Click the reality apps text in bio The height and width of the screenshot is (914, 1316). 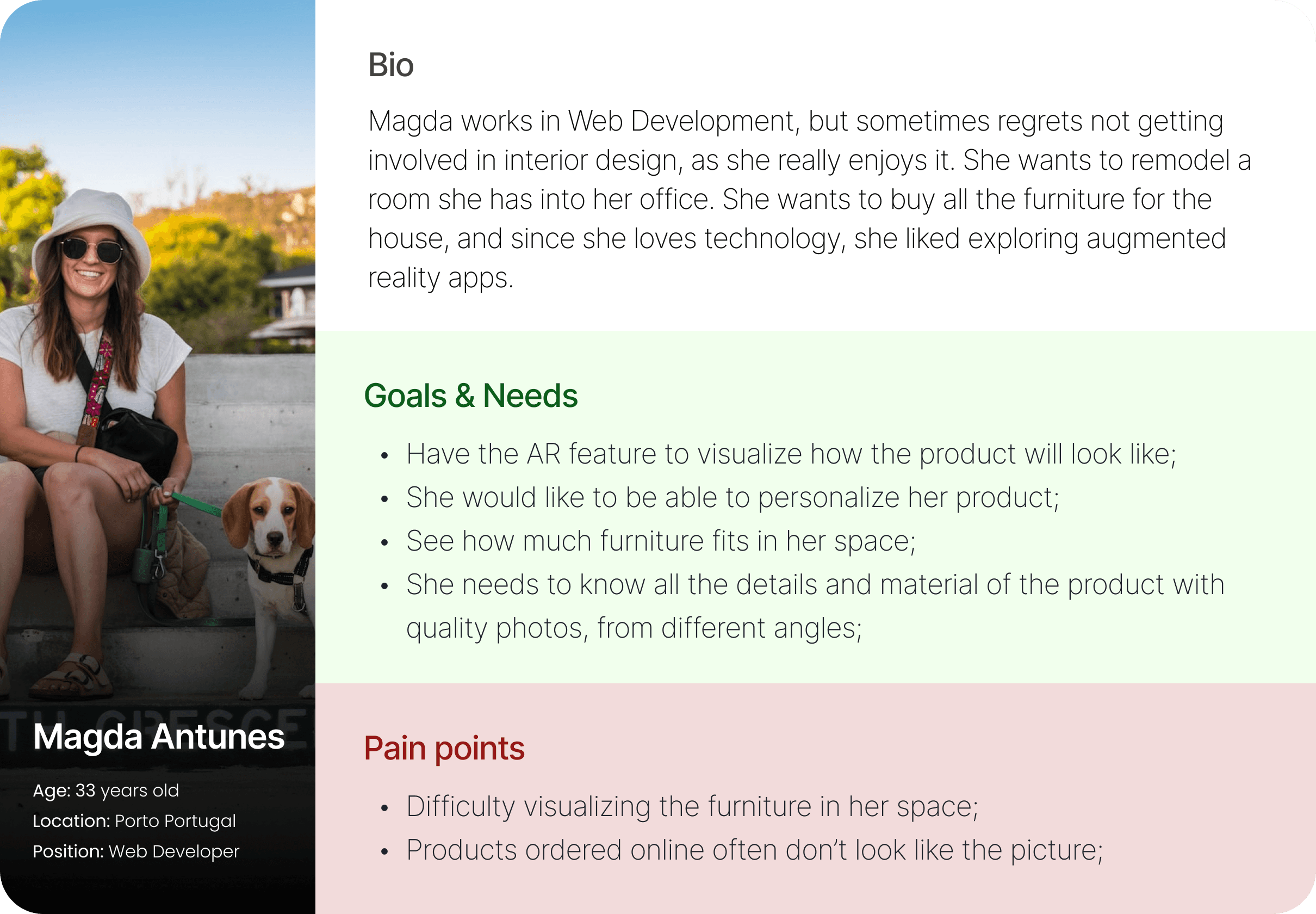tap(441, 279)
